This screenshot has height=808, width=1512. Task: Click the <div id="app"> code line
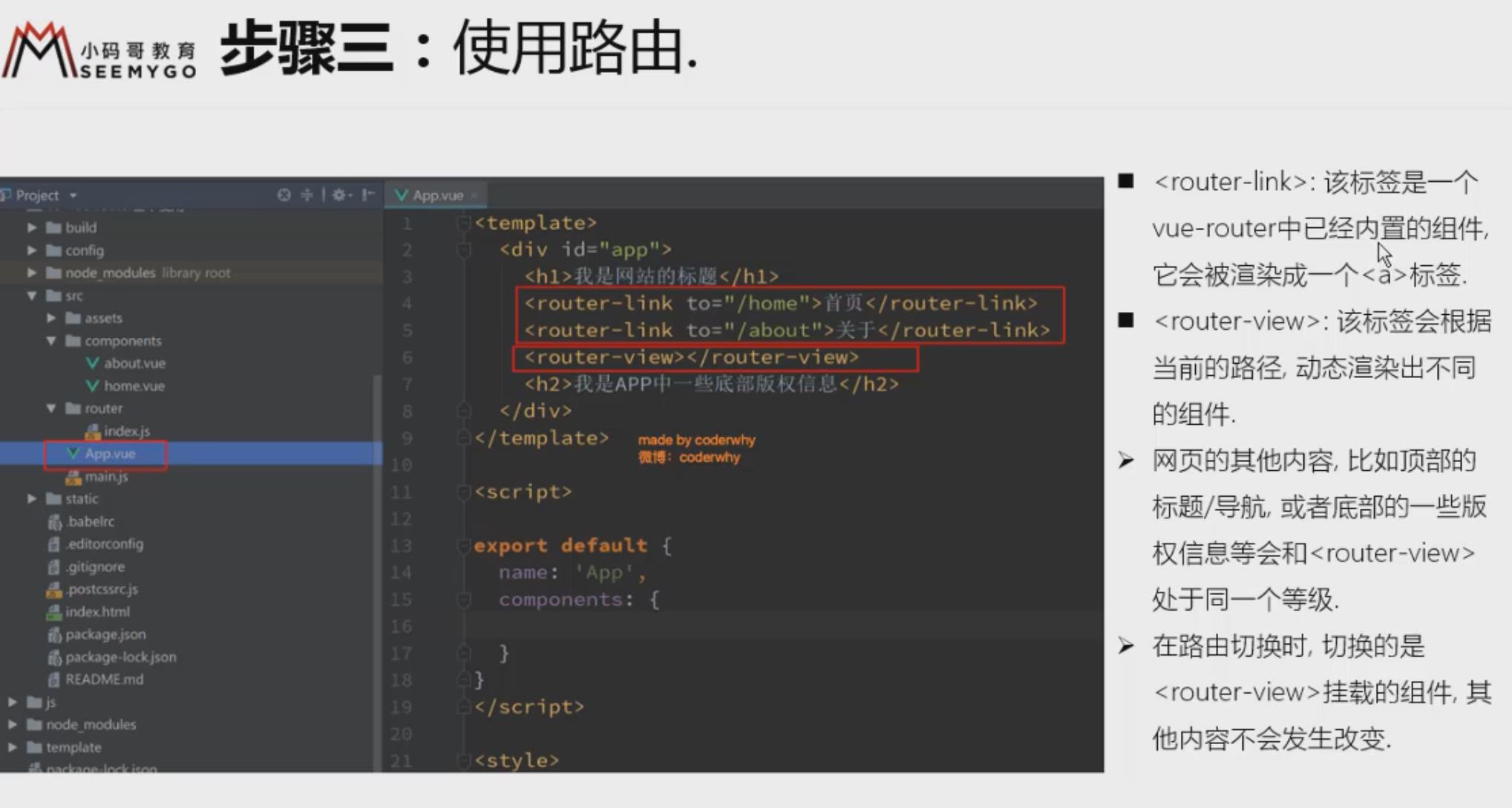tap(586, 249)
